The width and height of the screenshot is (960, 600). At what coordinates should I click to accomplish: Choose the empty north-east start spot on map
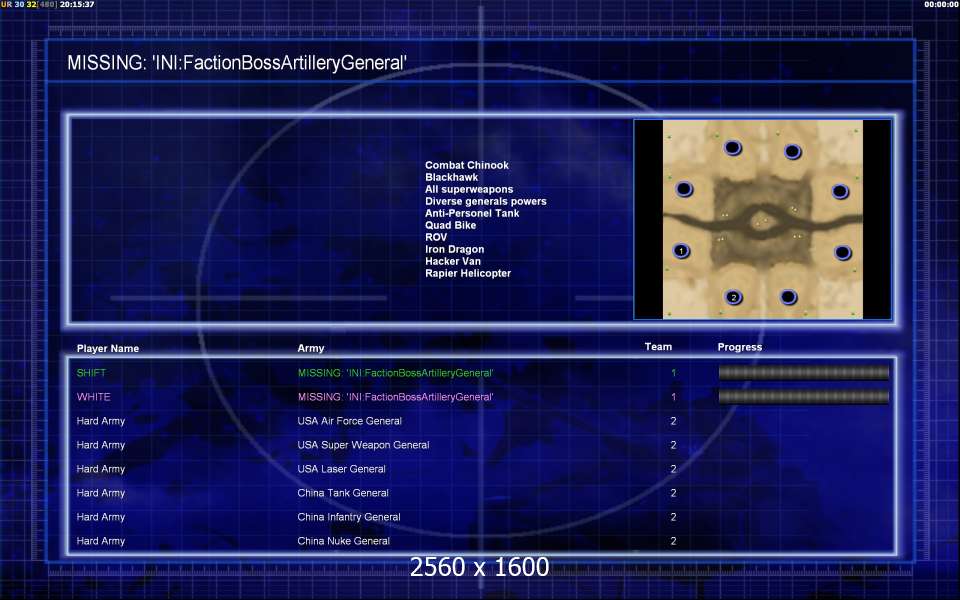792,152
